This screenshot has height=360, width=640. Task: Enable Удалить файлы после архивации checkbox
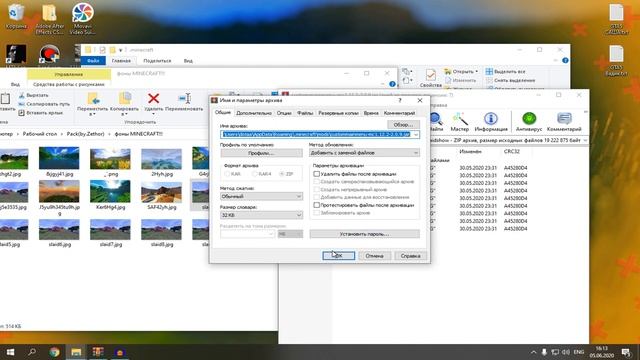(x=316, y=174)
